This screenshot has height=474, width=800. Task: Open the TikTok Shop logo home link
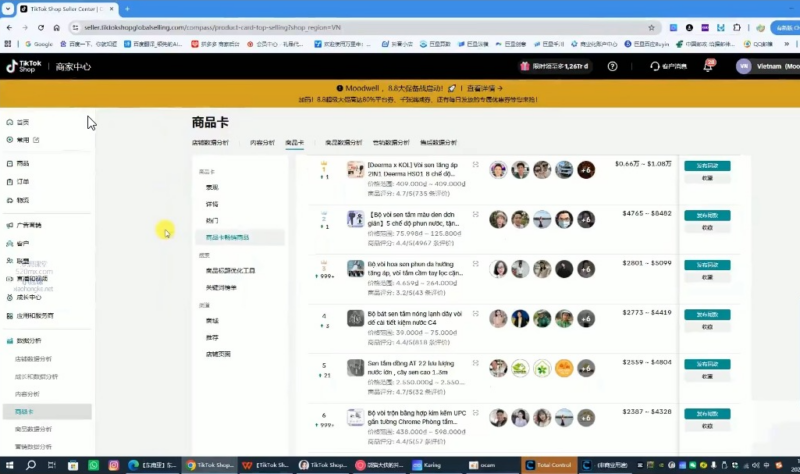[x=23, y=66]
